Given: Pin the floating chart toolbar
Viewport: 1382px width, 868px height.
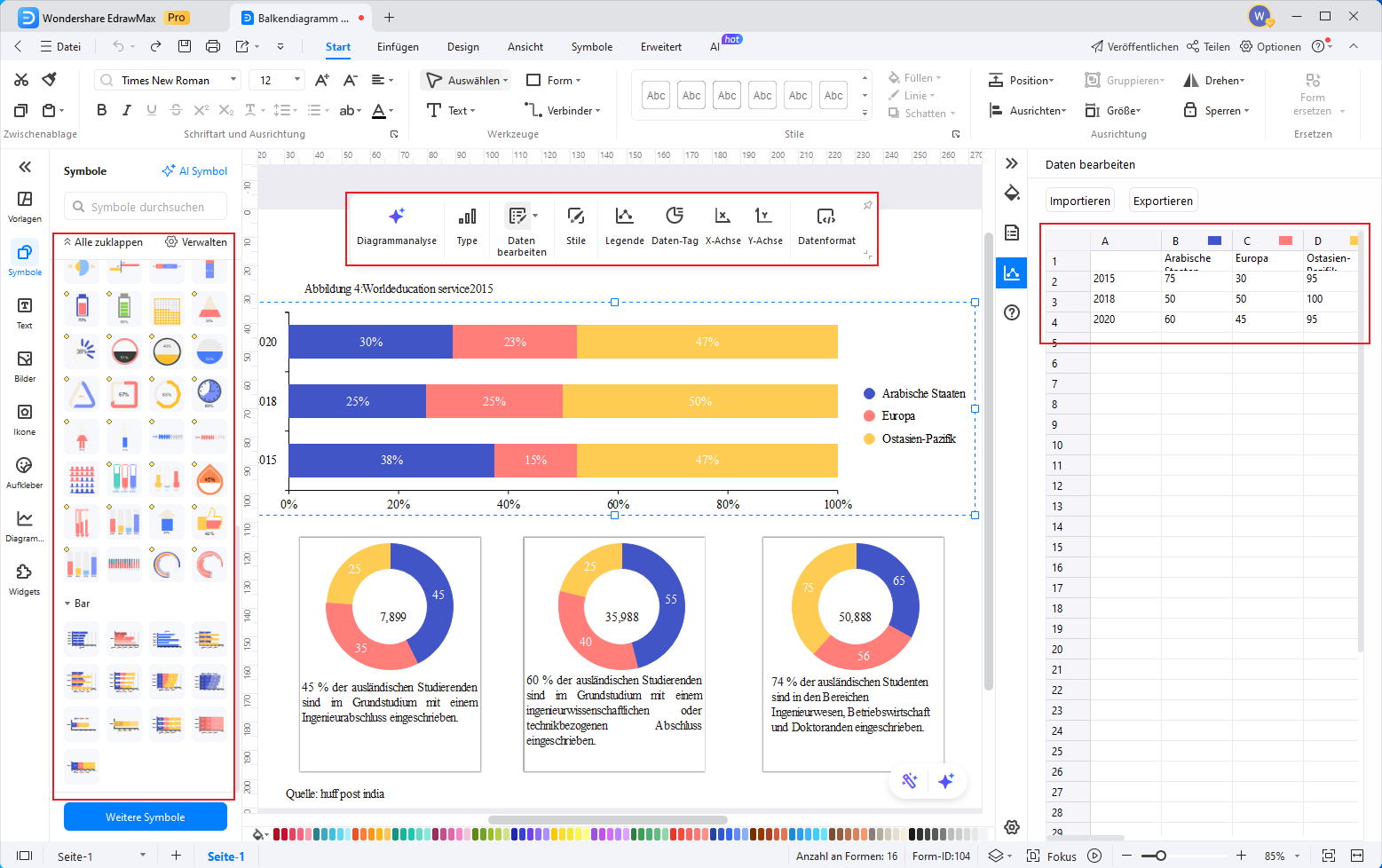Looking at the screenshot, I should tap(867, 205).
